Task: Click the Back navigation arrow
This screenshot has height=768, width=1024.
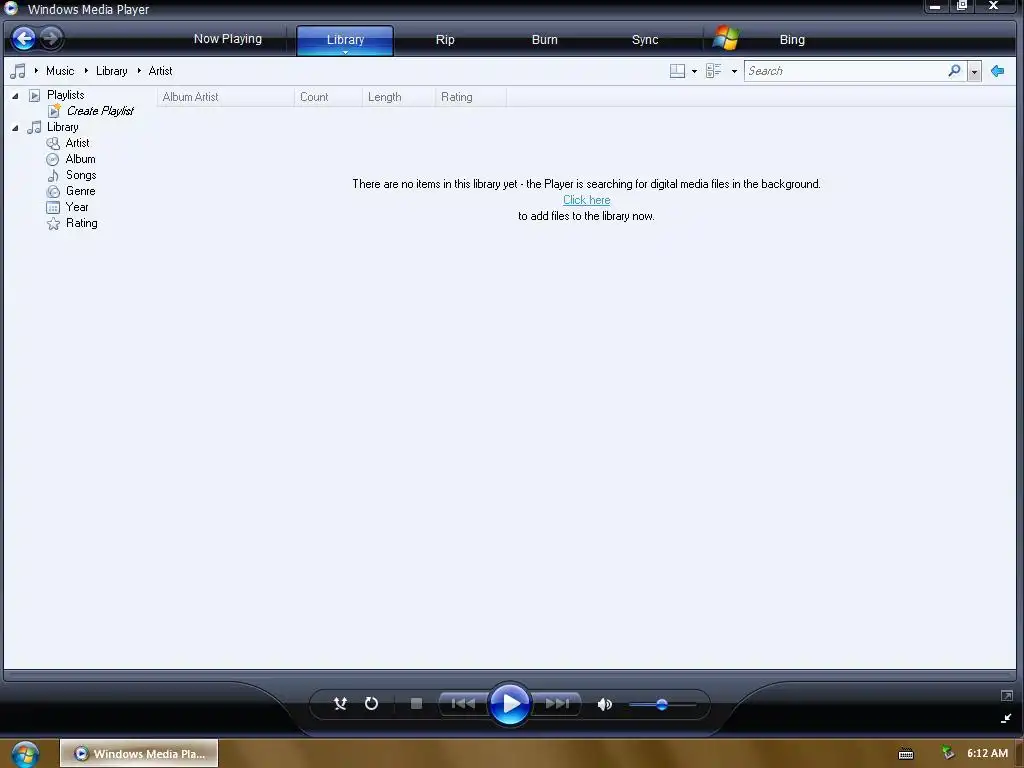Action: tap(24, 39)
